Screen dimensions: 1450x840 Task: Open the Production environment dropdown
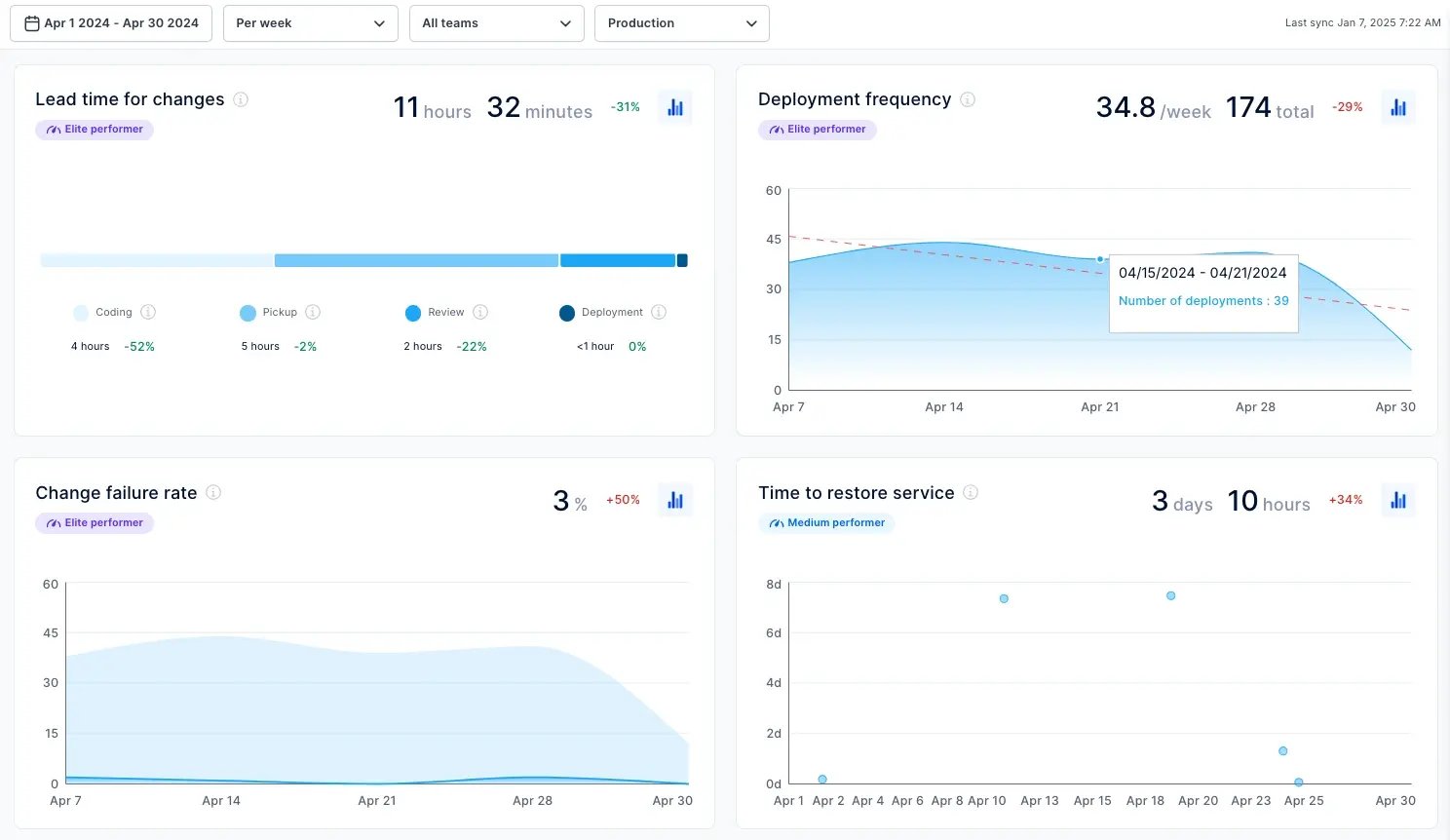(681, 22)
